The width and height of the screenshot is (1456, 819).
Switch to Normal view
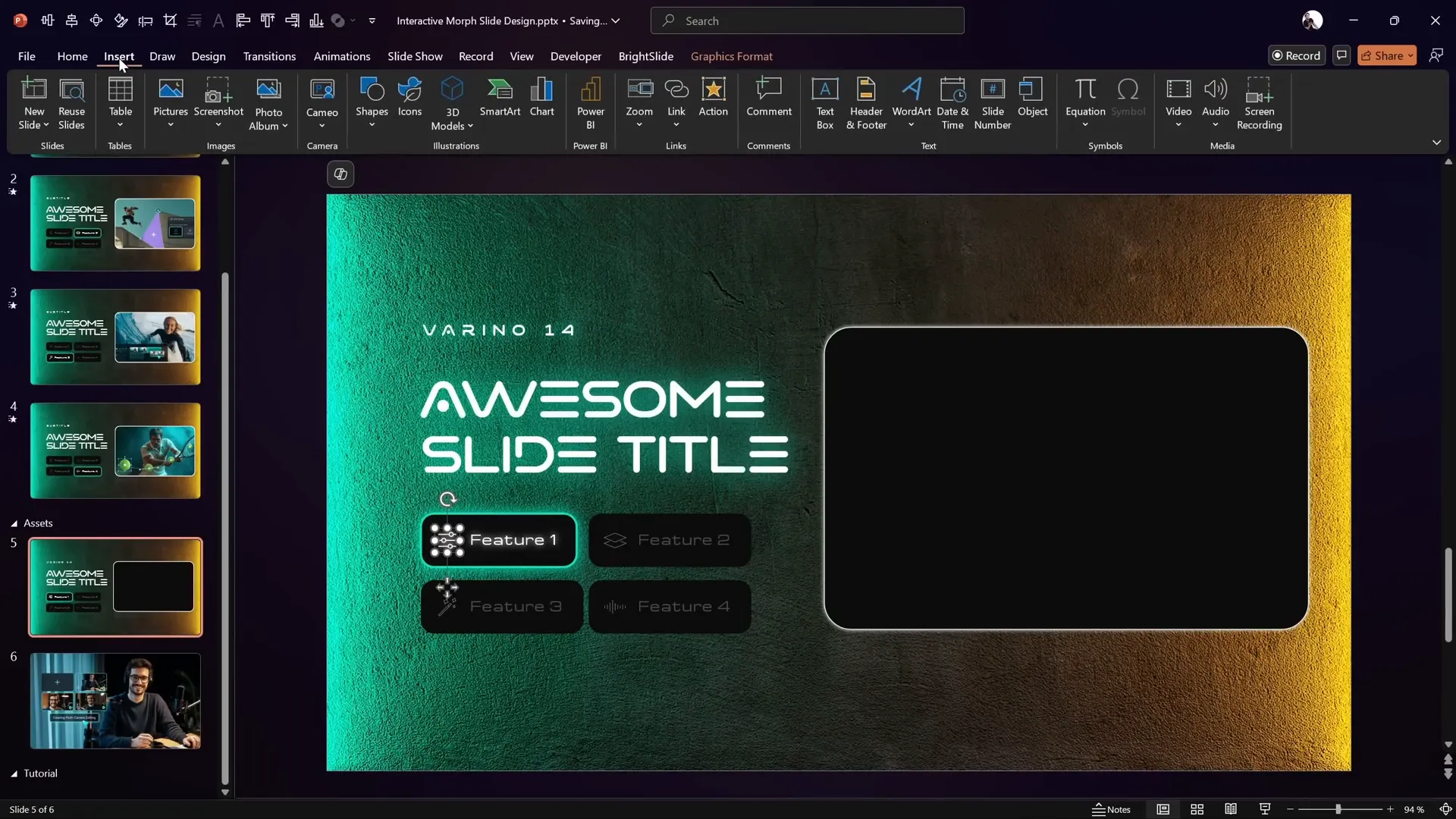point(1163,809)
